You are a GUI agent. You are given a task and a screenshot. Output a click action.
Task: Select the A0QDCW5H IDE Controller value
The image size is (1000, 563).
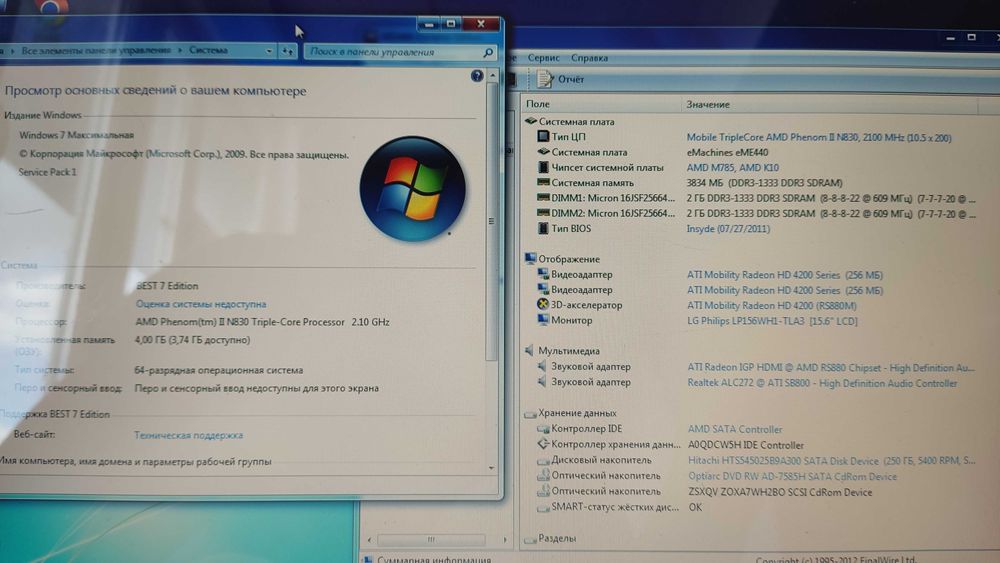746,445
